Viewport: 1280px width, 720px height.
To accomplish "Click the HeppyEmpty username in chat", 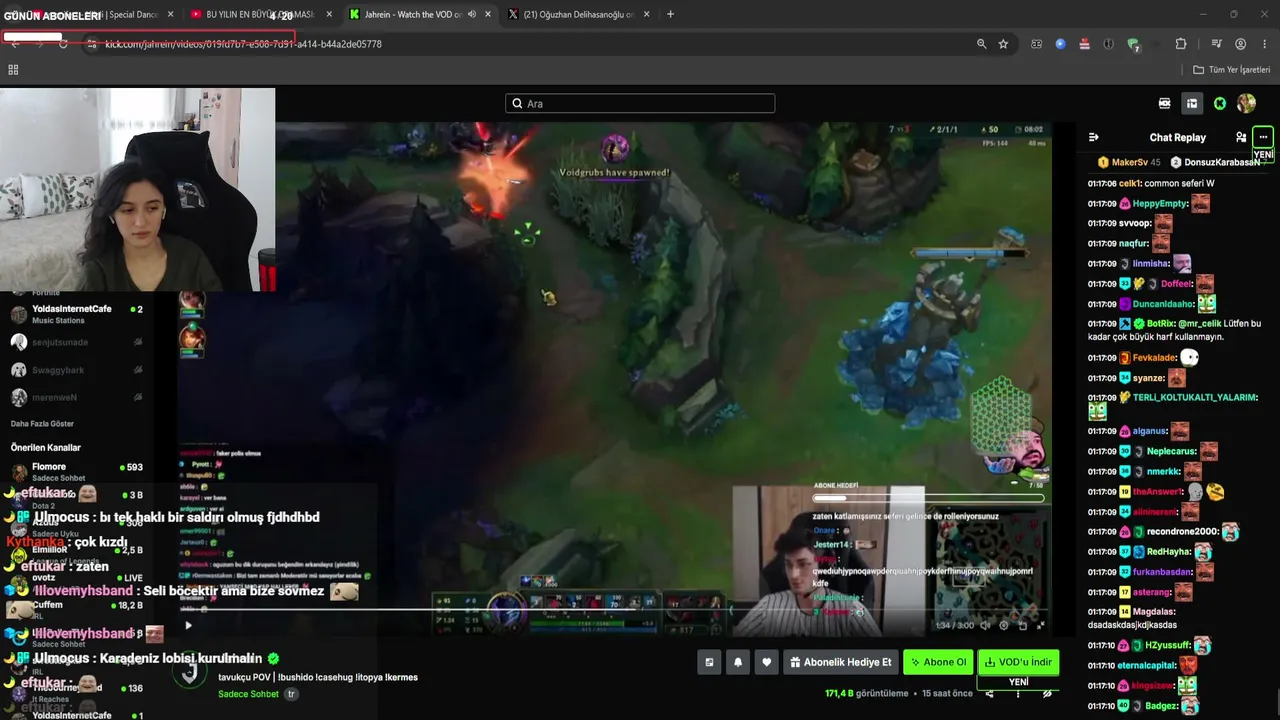I will (1160, 204).
